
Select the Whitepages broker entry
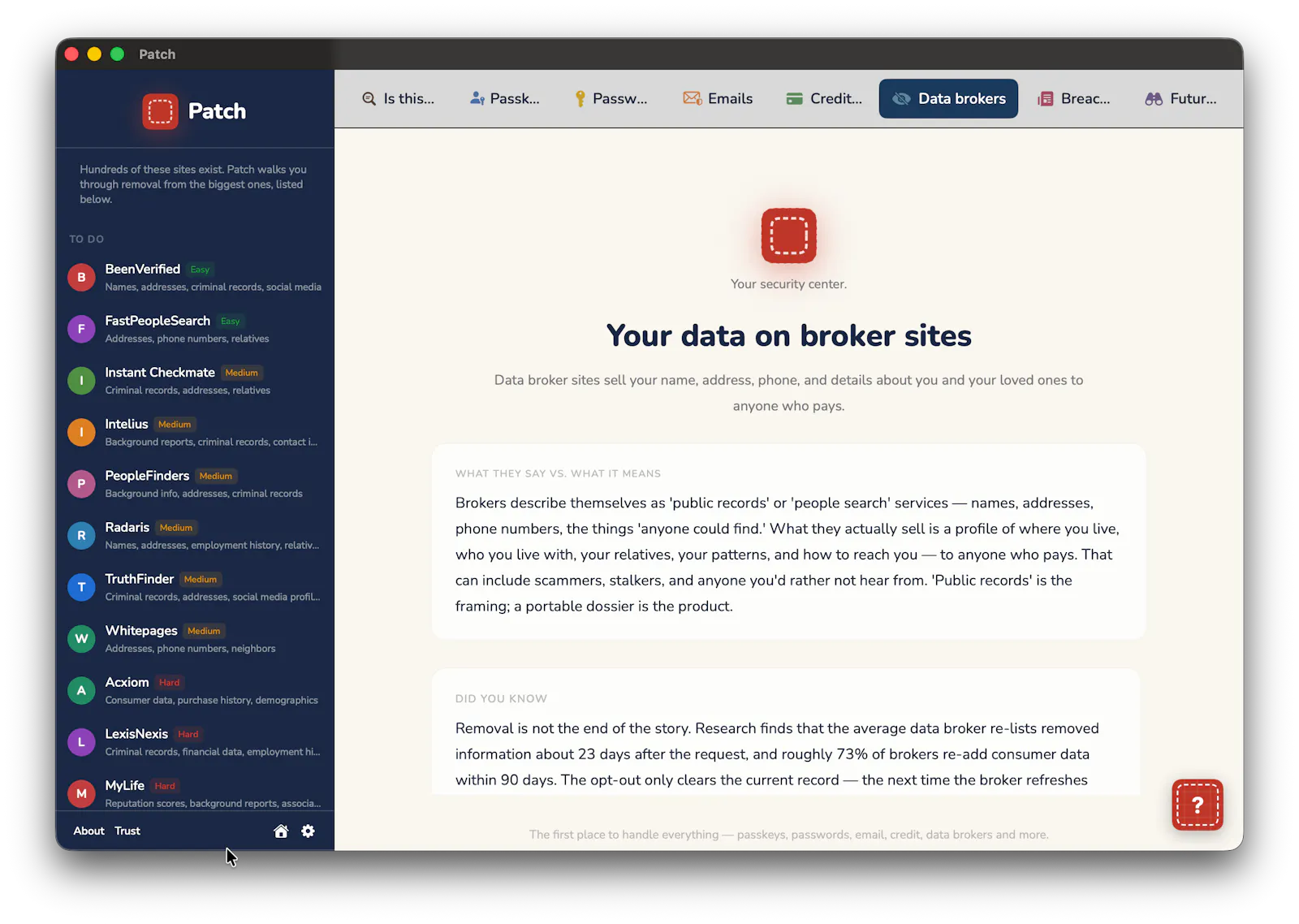tap(195, 639)
